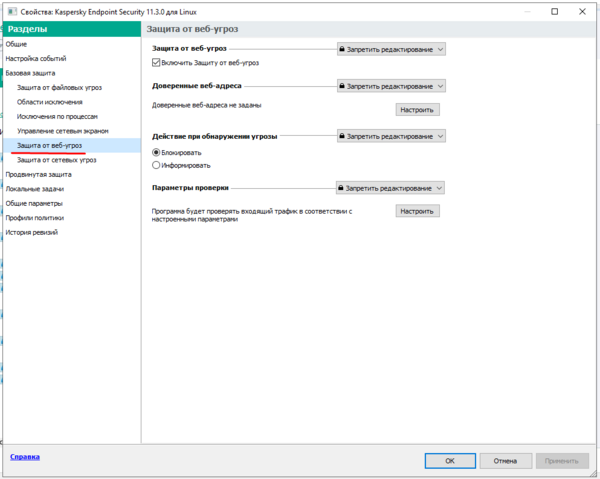Maximize the properties window
600x479 pixels.
(x=554, y=11)
